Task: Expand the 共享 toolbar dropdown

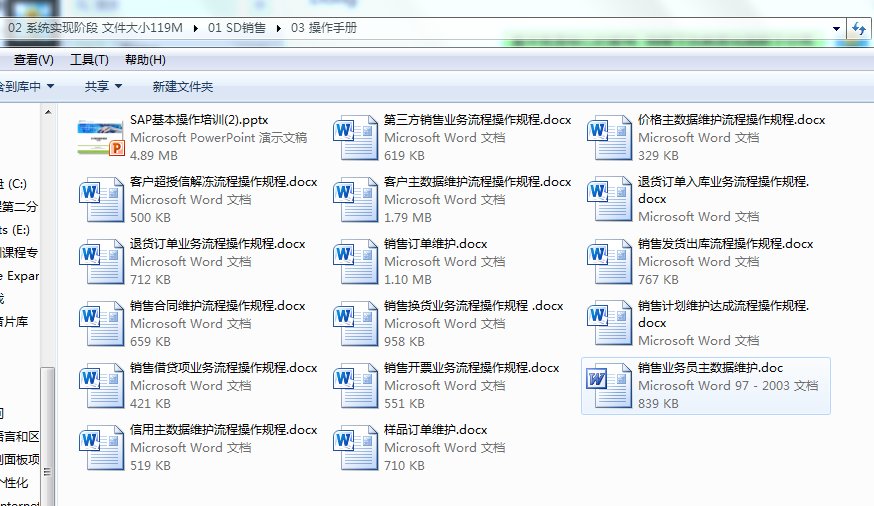Action: [103, 87]
